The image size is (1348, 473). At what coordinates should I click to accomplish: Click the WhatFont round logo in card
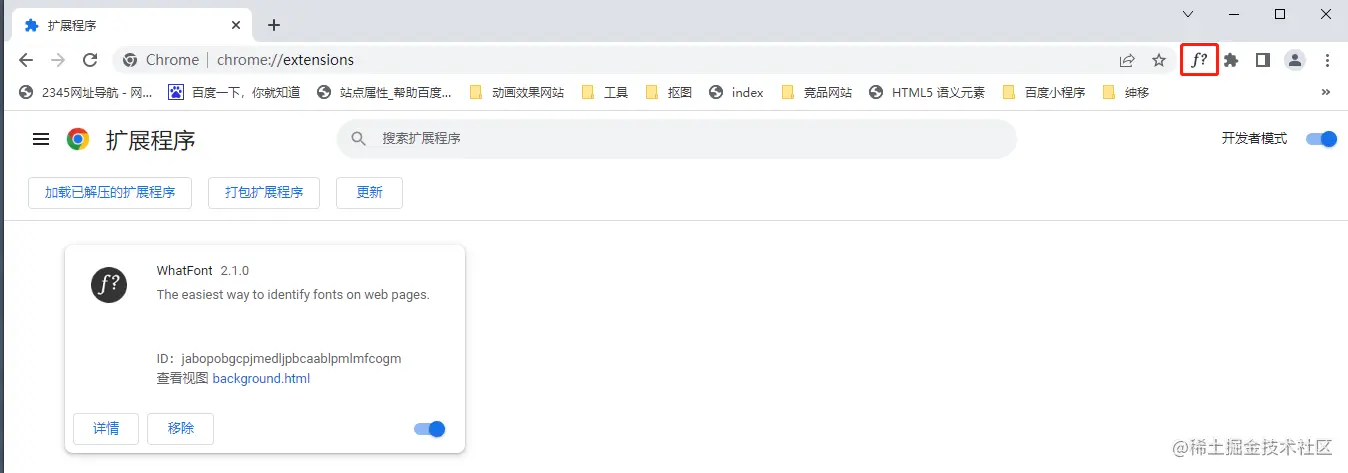coord(109,285)
